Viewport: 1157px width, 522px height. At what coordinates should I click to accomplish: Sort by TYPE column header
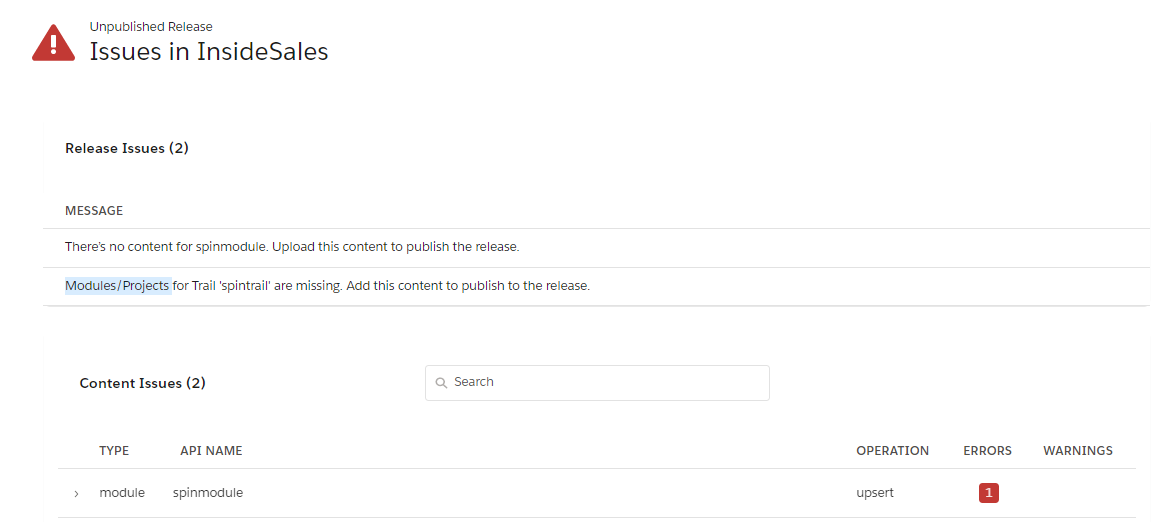(114, 451)
